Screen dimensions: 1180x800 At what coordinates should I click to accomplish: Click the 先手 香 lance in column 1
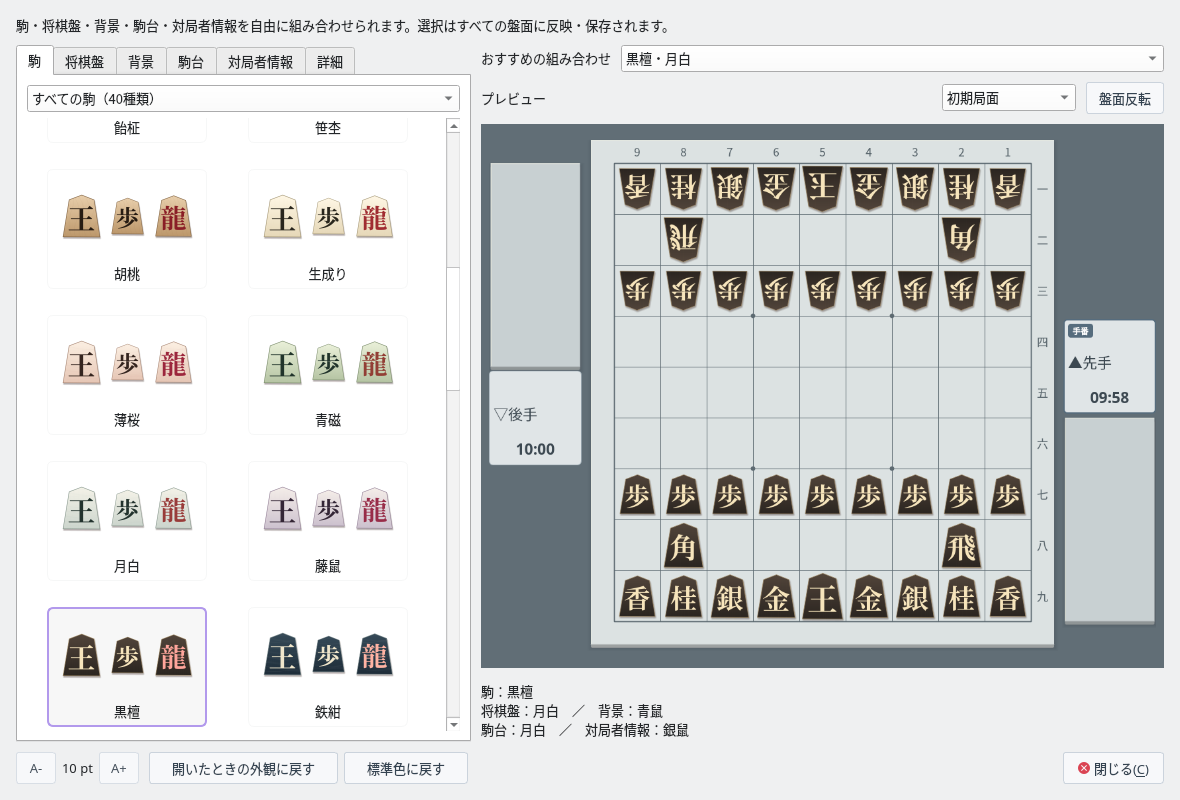1007,598
